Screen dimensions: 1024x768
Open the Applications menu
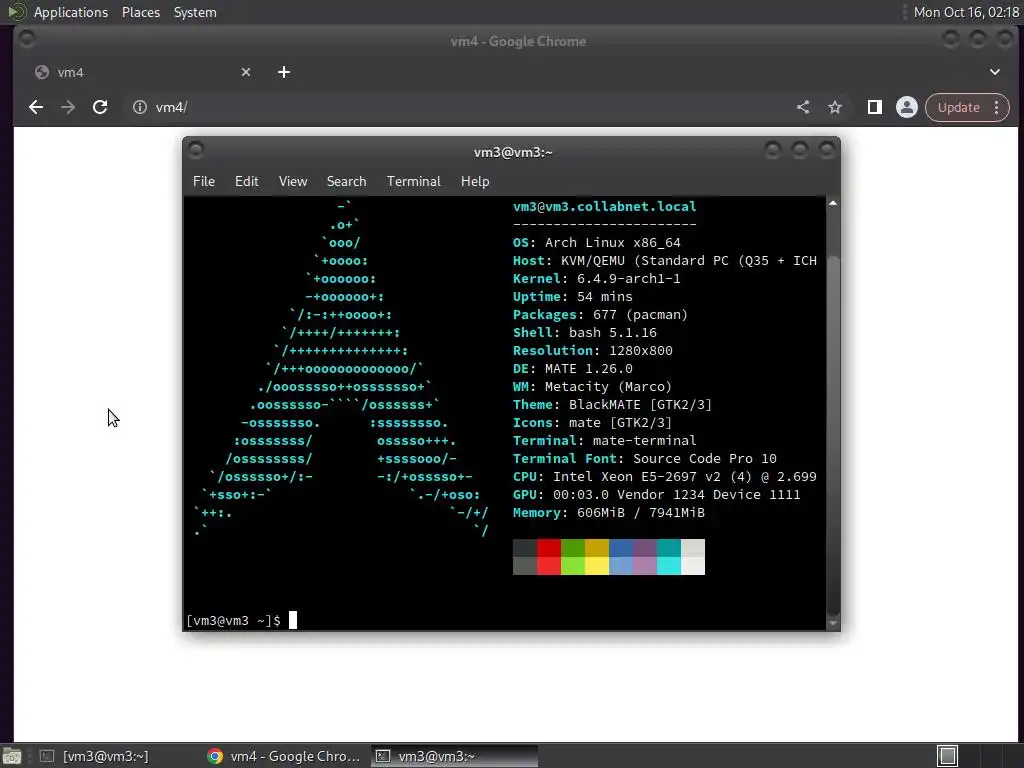(x=71, y=12)
